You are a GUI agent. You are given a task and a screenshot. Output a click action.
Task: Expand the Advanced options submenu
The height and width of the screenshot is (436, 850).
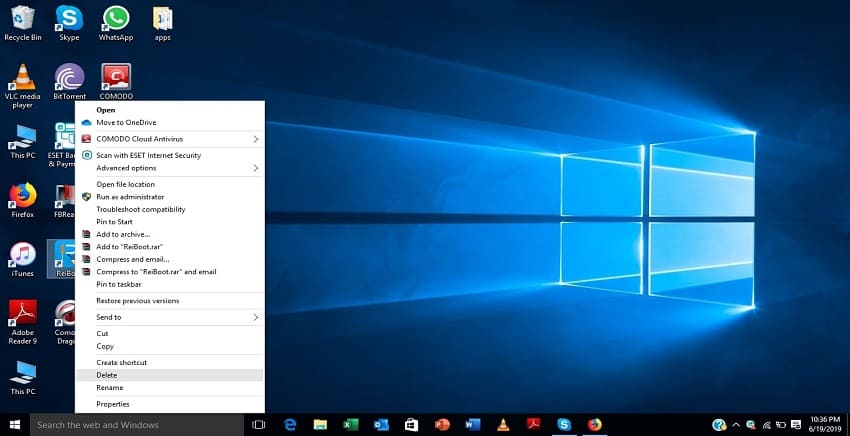pos(170,168)
